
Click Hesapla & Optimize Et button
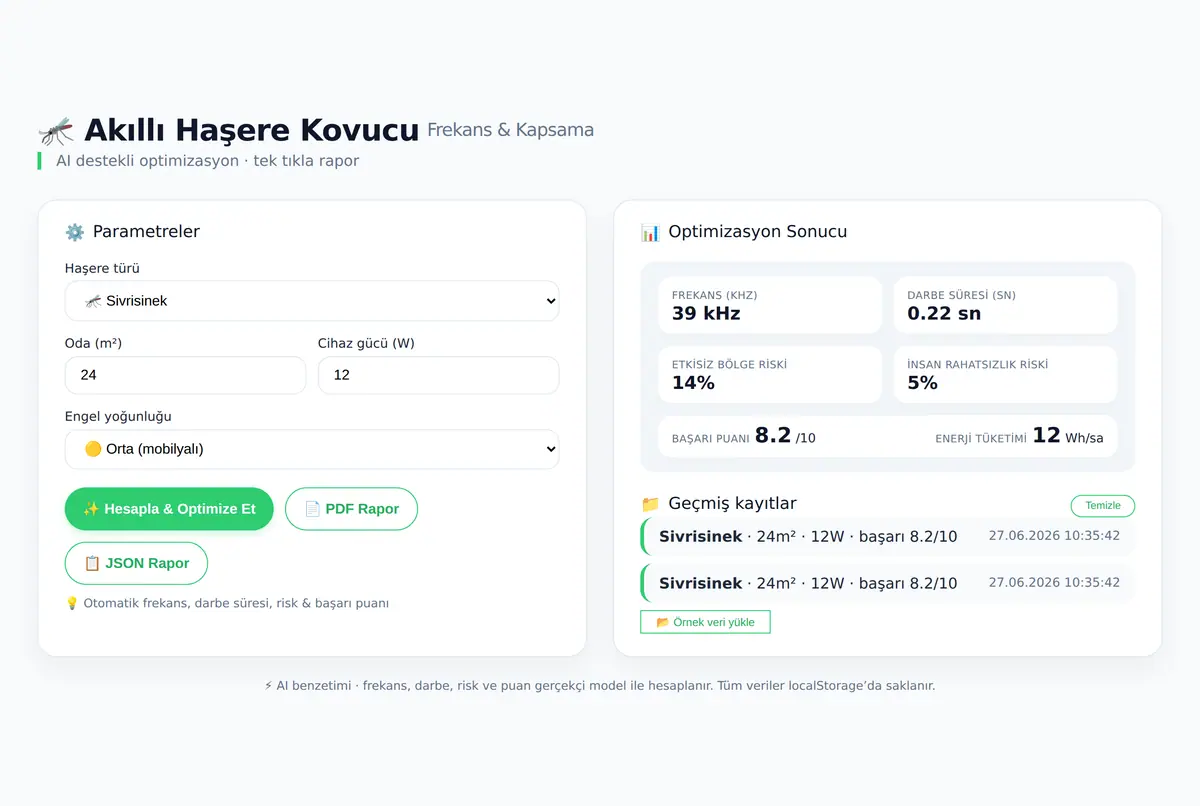pos(169,509)
